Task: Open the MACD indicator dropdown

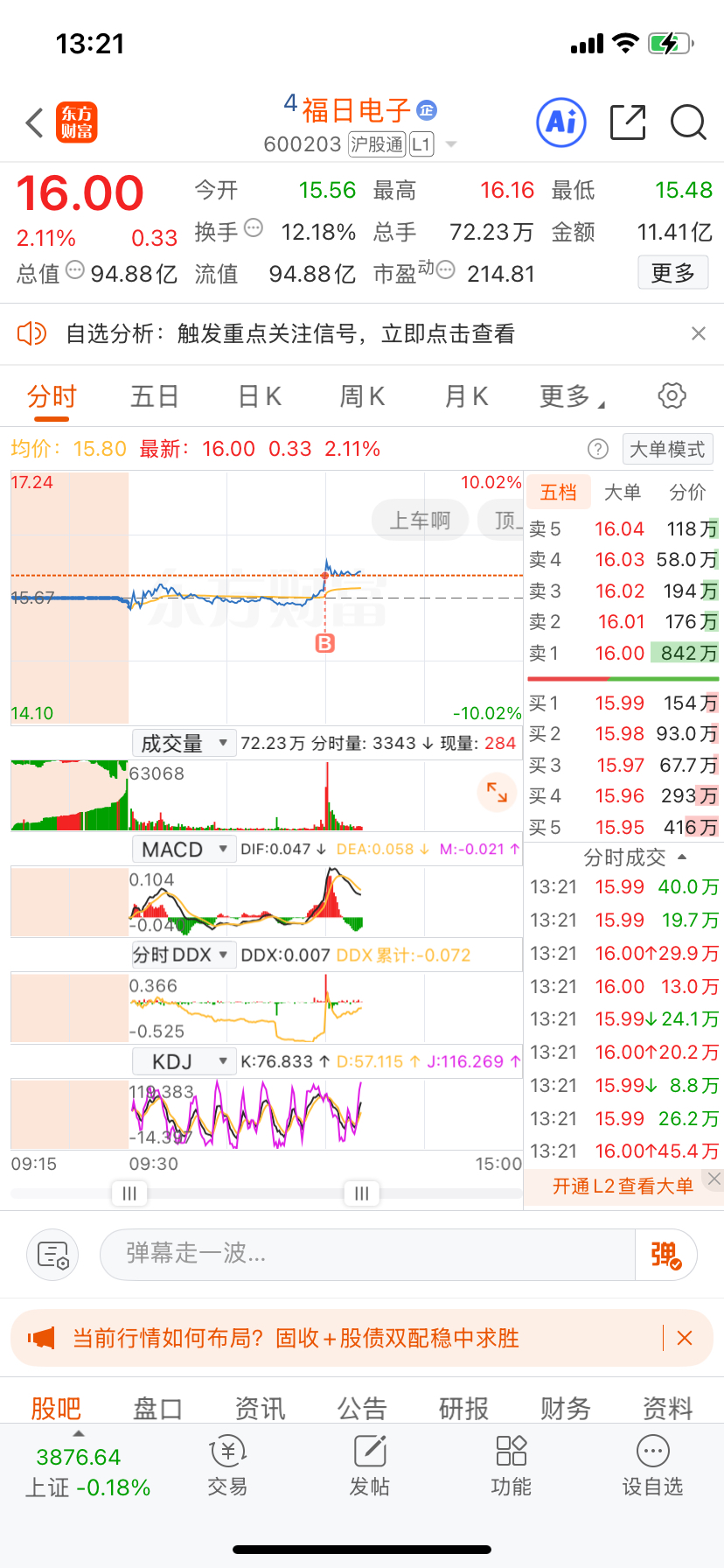Action: 184,850
